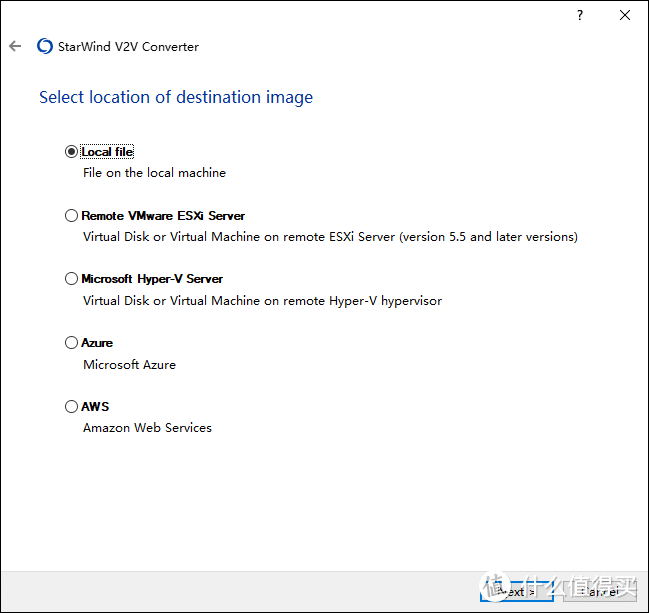Select the AWS radio button
This screenshot has width=649, height=613.
pos(71,407)
